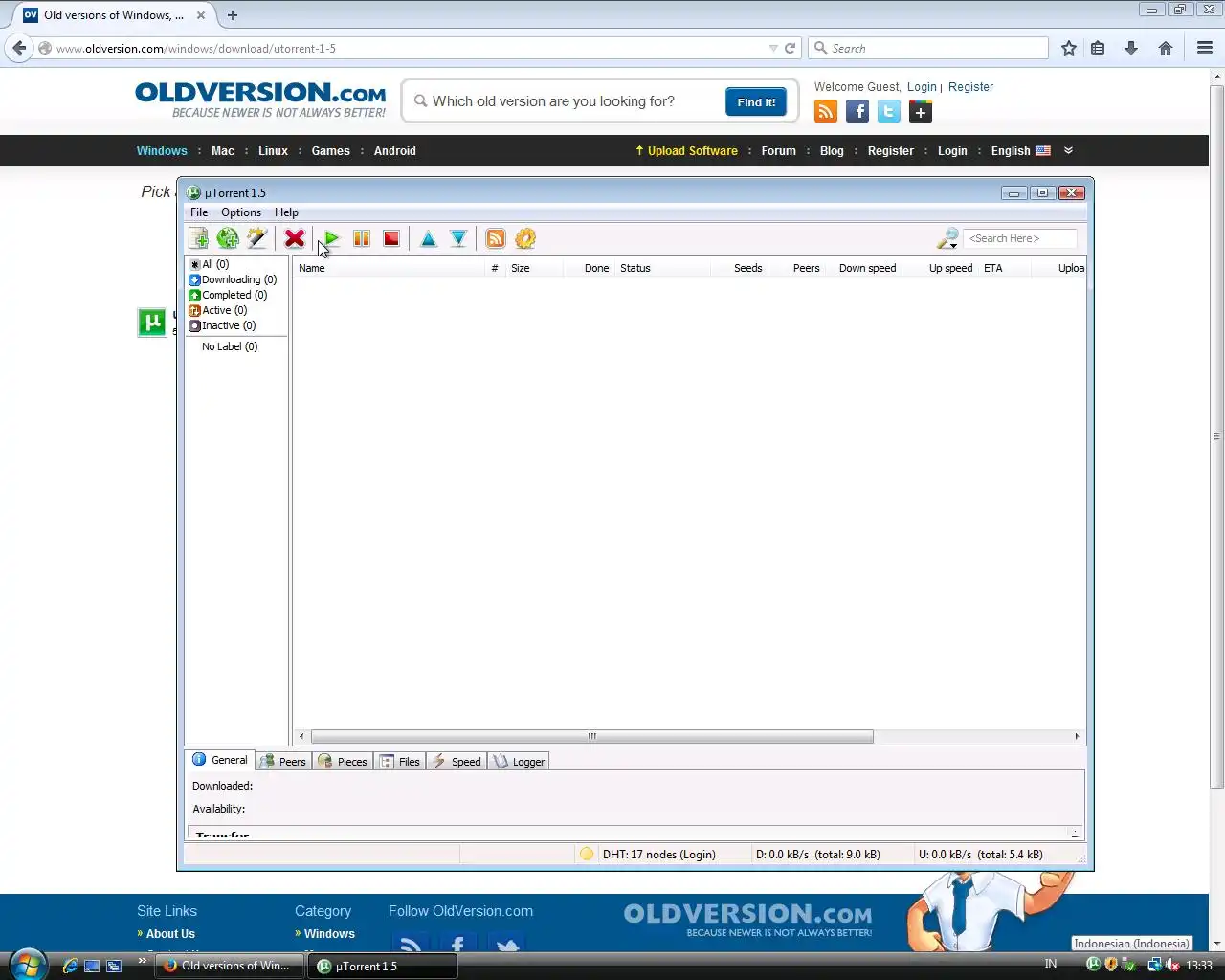1225x980 pixels.
Task: Click the browser reload icon
Action: coord(791,48)
